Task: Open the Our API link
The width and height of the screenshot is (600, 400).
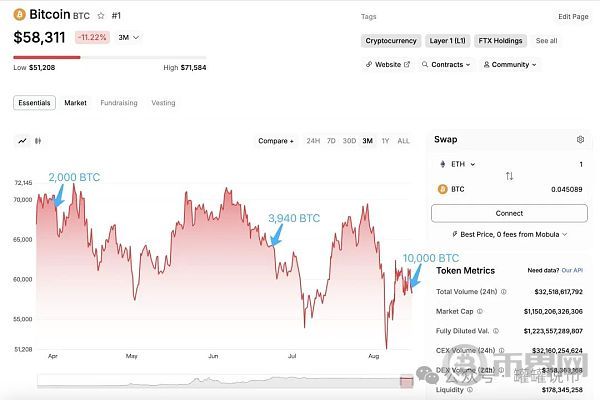Action: [572, 271]
